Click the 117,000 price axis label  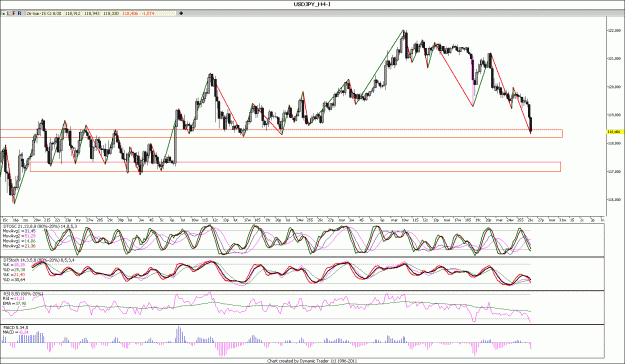point(614,171)
